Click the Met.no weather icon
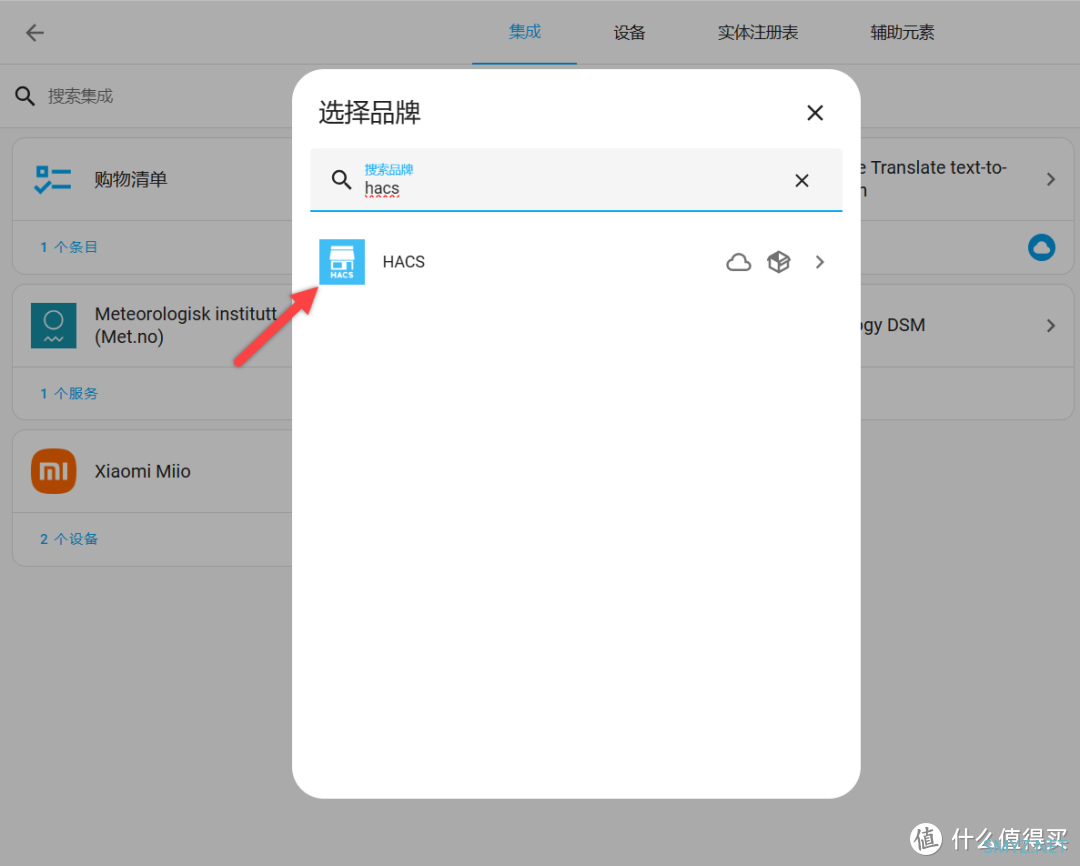Screen dimensions: 1080x866 tap(54, 325)
